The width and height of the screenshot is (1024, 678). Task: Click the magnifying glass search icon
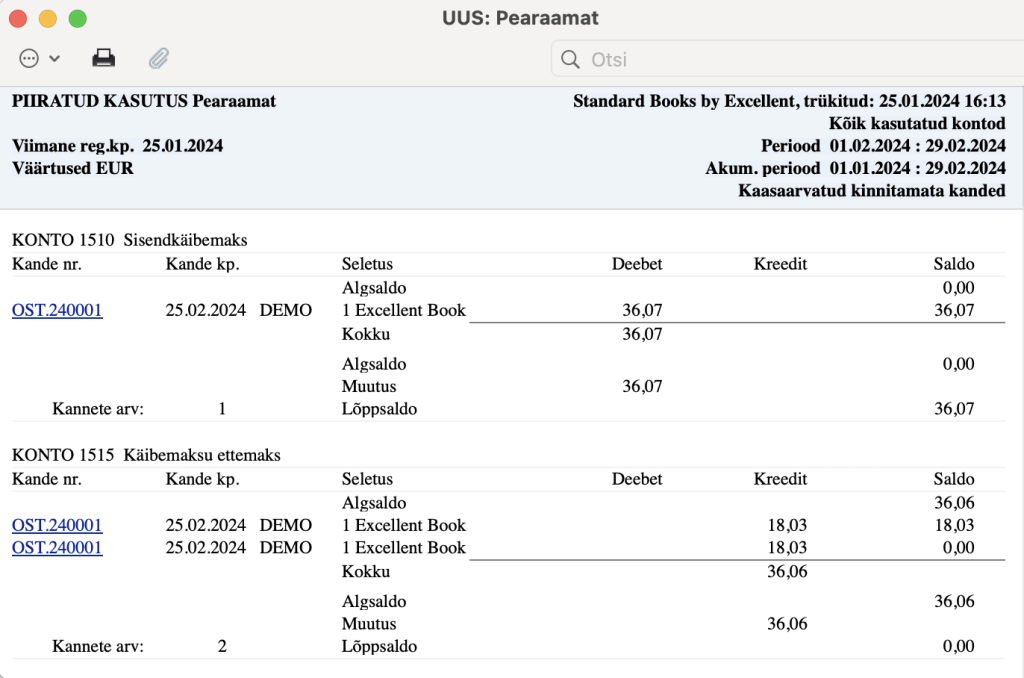[x=570, y=59]
